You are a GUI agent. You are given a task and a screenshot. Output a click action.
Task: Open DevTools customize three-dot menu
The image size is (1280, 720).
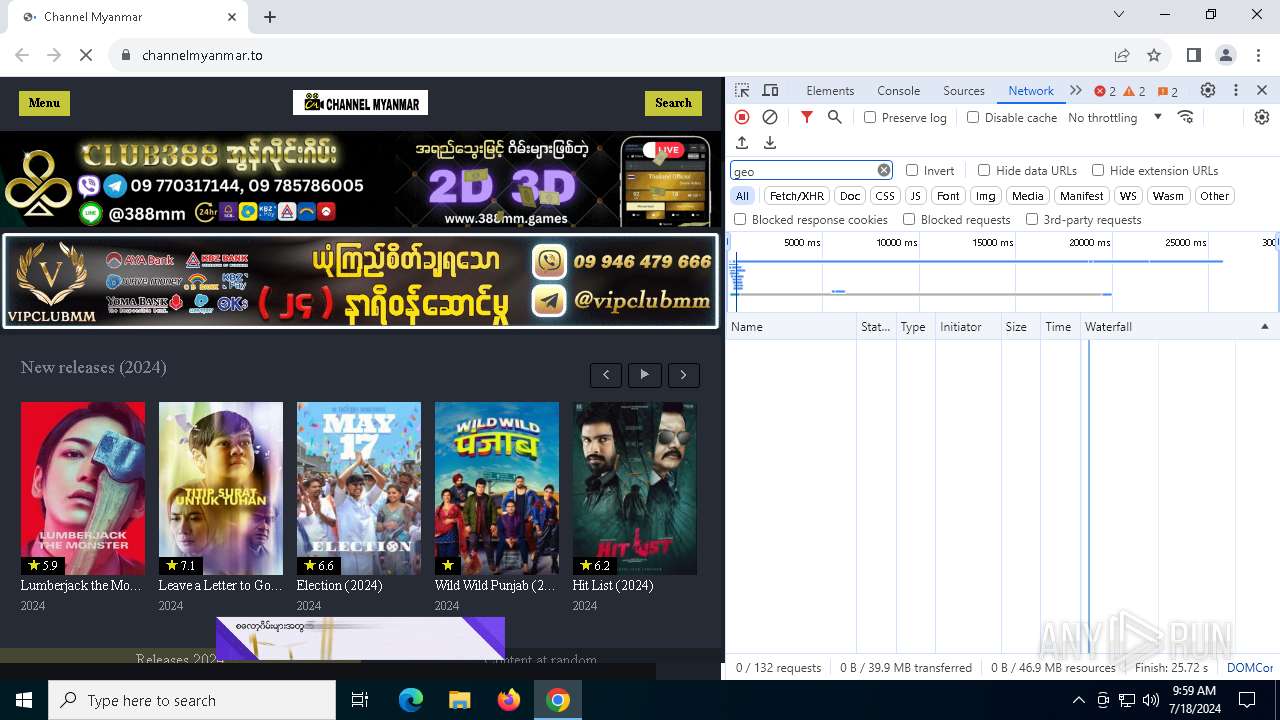pos(1236,90)
